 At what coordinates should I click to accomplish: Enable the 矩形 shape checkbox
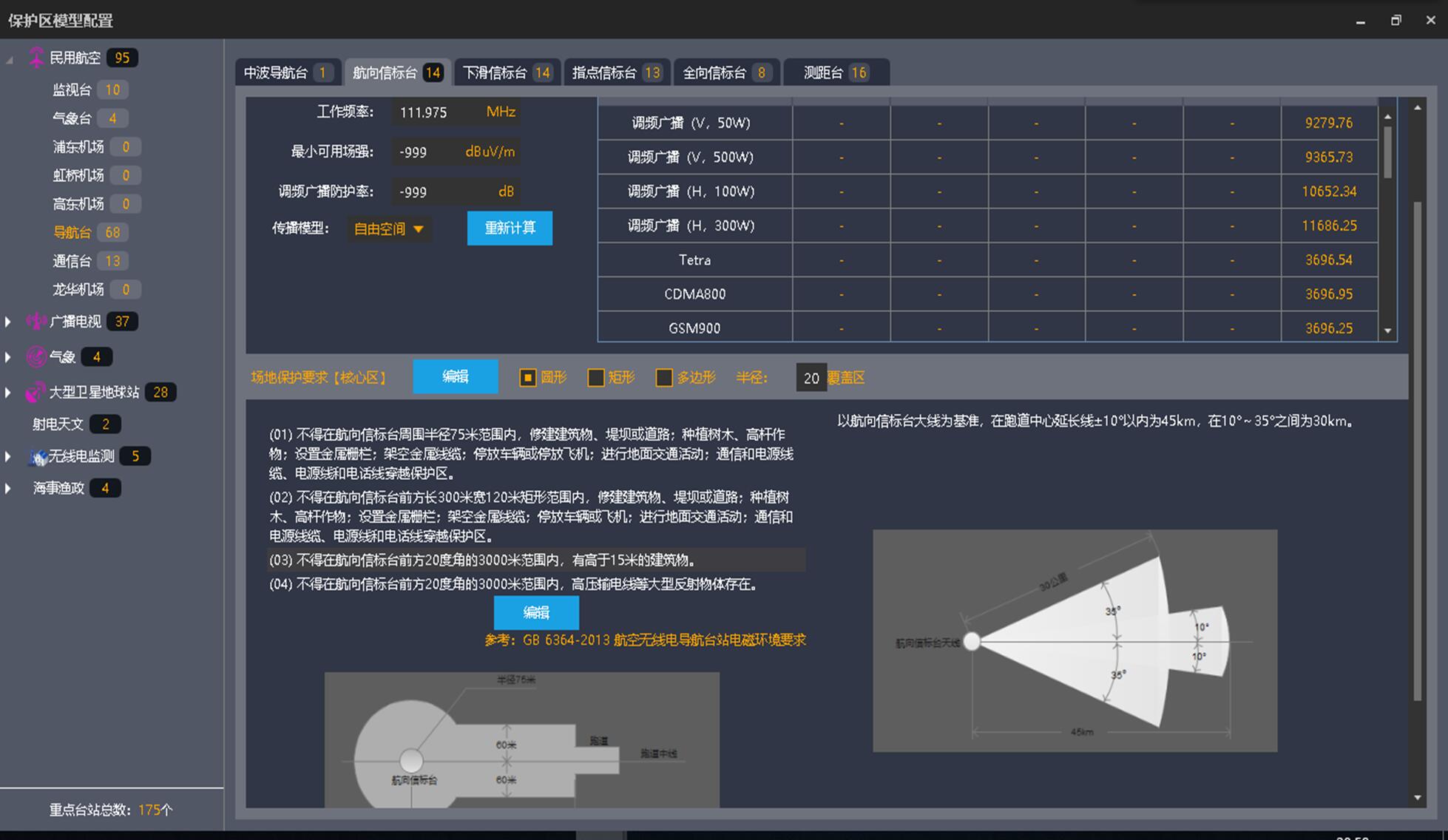(x=595, y=378)
